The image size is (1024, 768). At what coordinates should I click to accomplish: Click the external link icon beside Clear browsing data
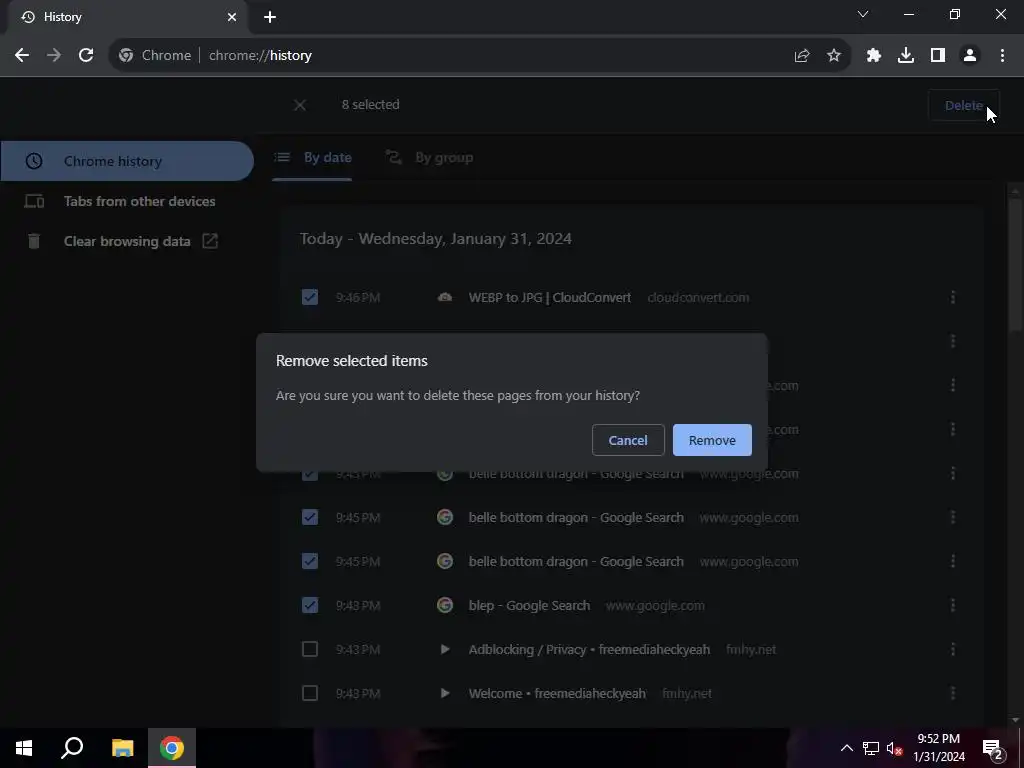(x=210, y=241)
